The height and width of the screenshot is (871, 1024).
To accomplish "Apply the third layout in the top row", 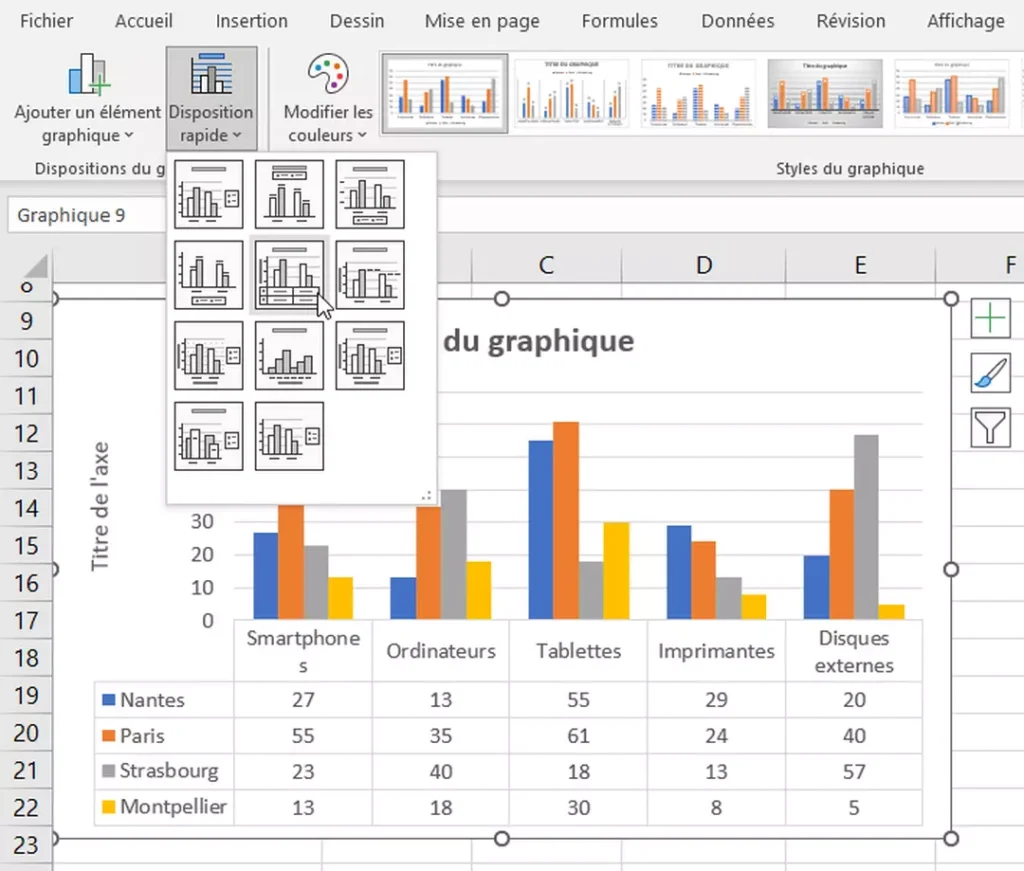I will 370,194.
